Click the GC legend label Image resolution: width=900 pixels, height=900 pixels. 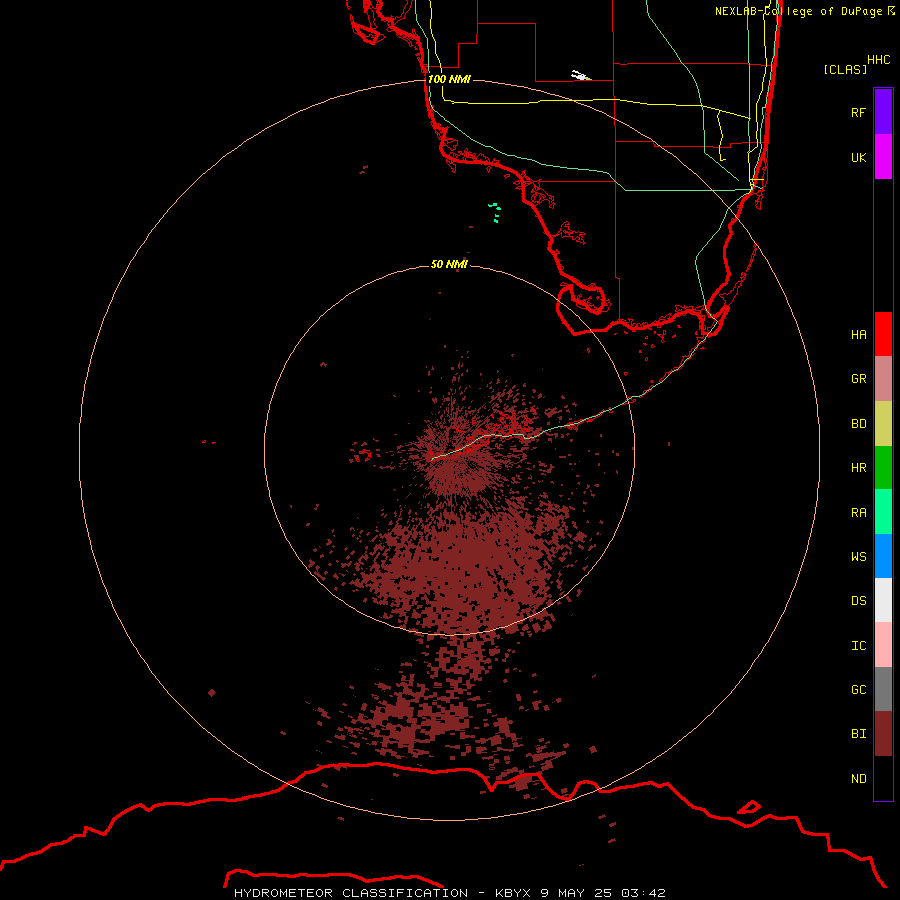click(x=858, y=690)
